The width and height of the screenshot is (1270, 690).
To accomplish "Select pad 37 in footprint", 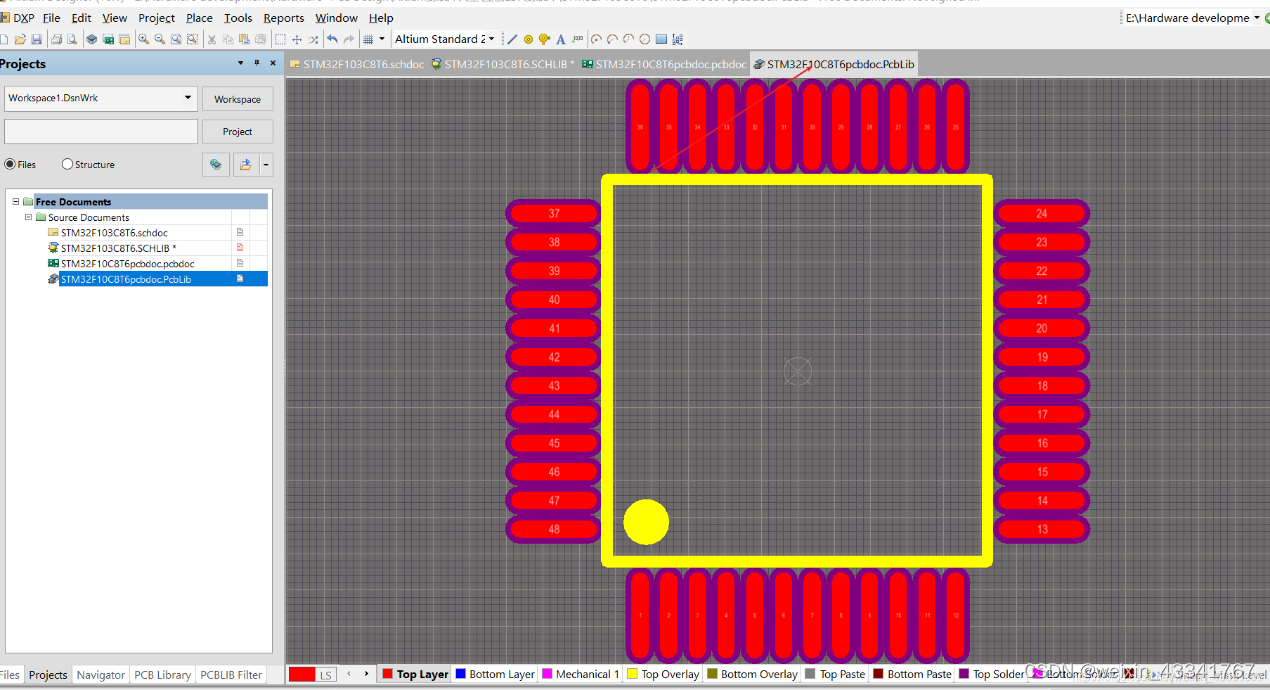I will tap(554, 213).
